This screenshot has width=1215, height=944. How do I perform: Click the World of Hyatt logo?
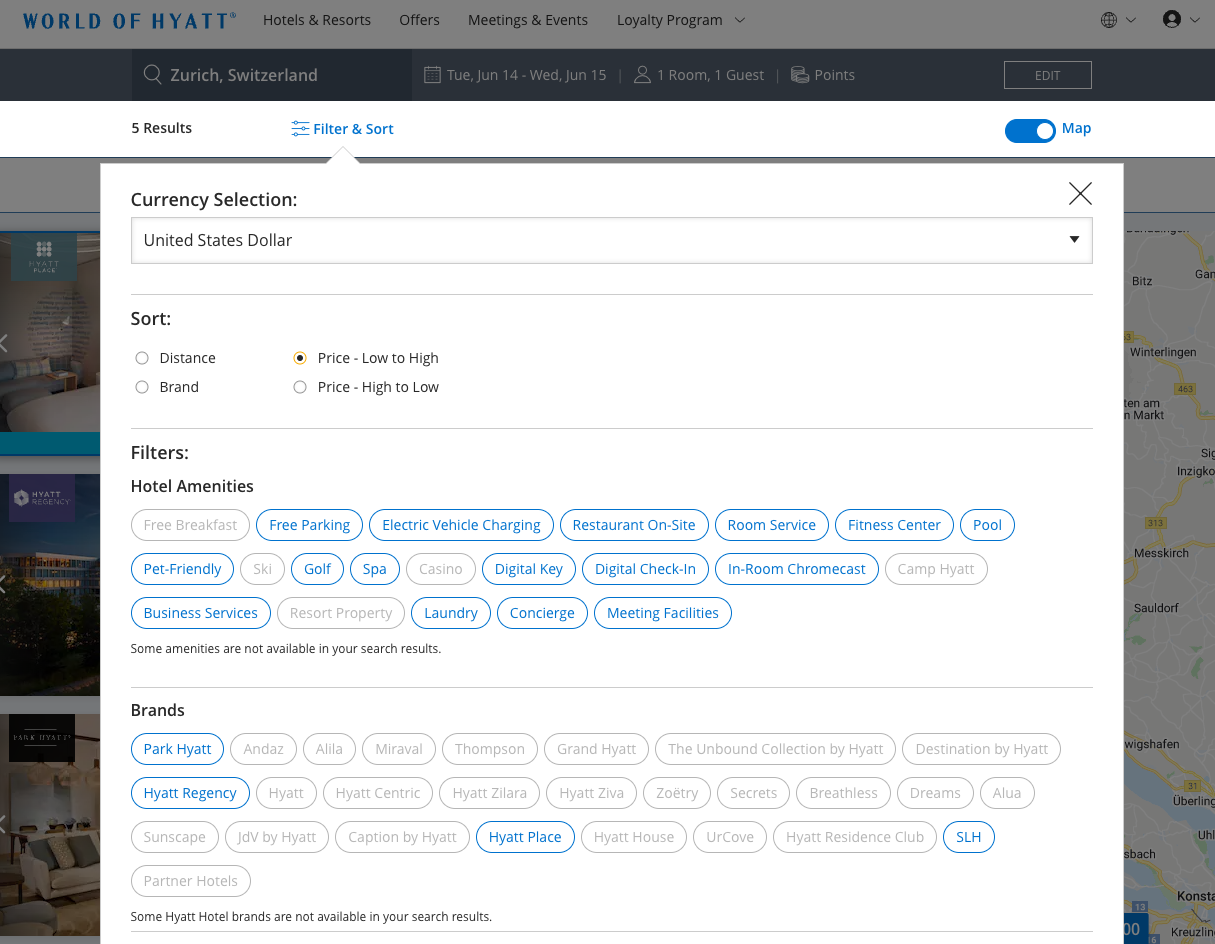click(x=130, y=20)
